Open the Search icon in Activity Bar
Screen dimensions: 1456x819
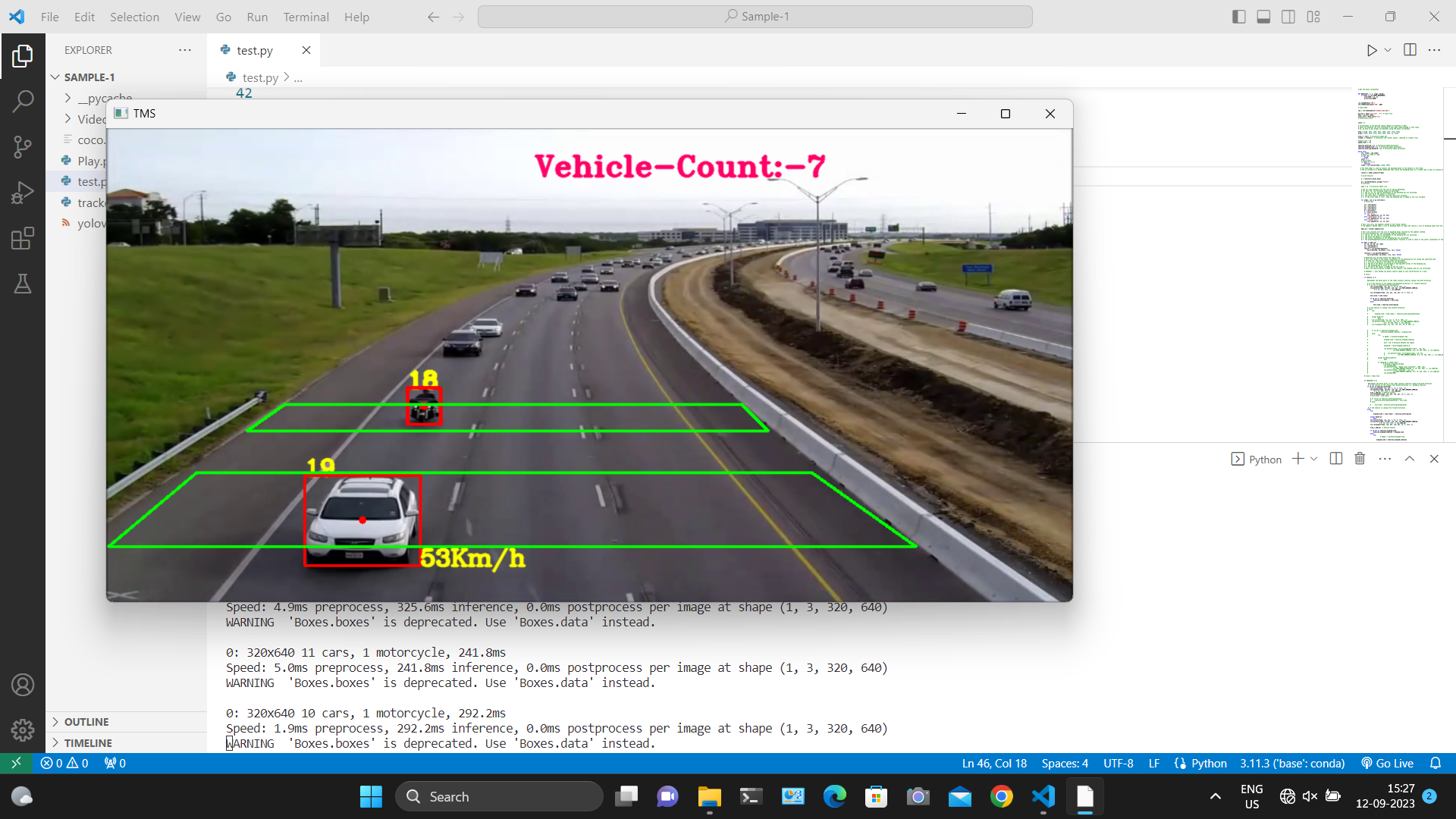23,101
